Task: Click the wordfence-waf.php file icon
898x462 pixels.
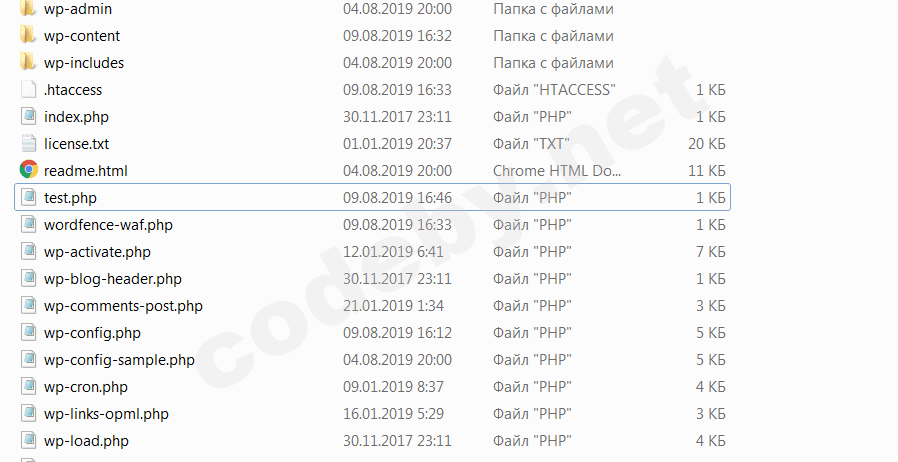Action: click(28, 225)
